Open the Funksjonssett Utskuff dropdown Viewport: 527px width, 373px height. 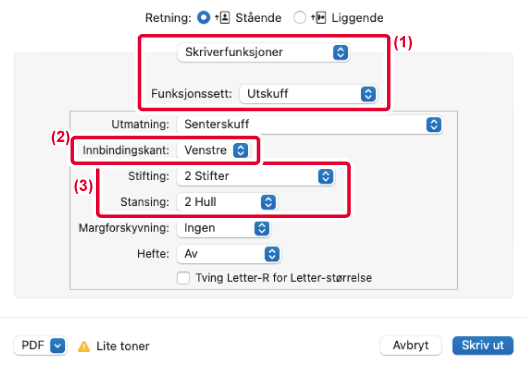308,94
